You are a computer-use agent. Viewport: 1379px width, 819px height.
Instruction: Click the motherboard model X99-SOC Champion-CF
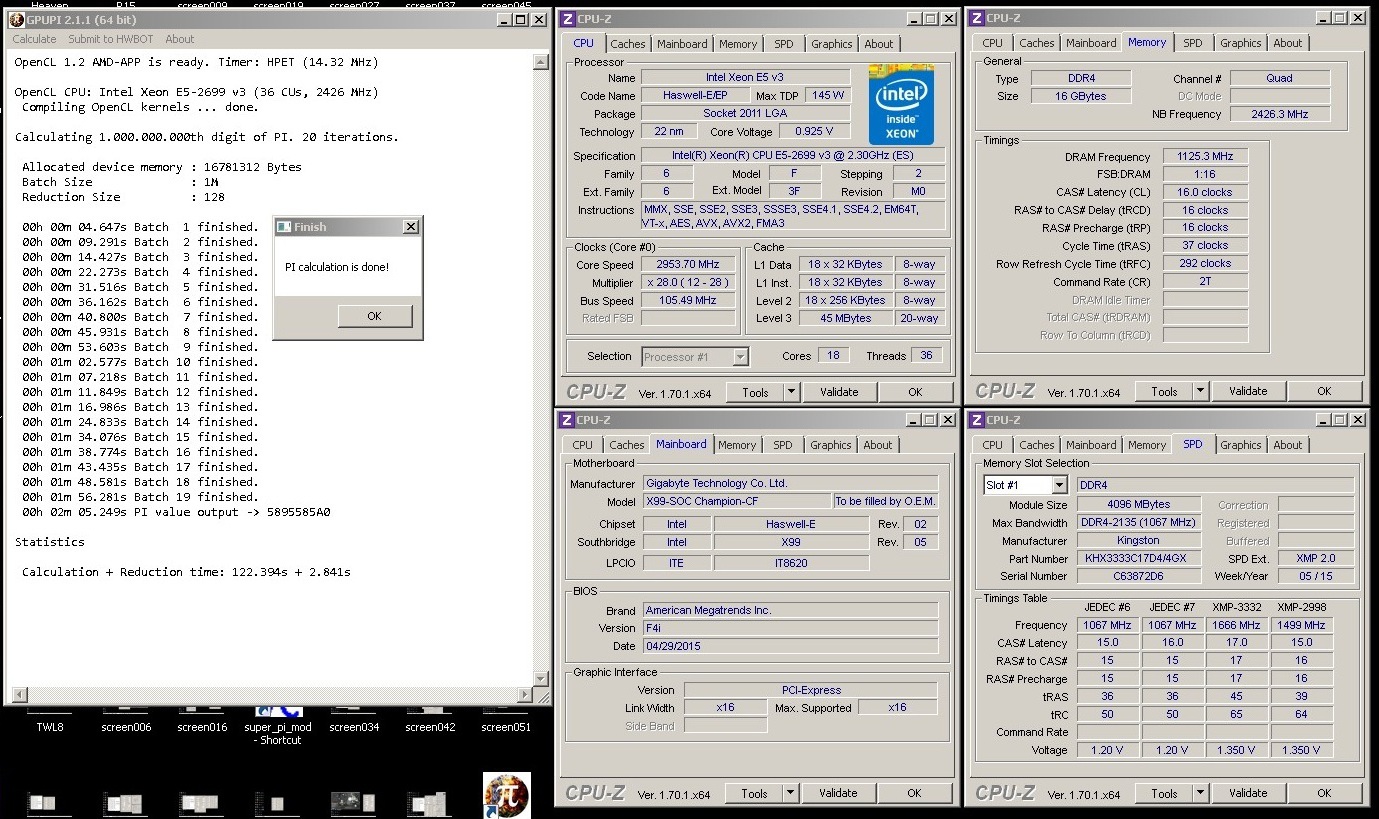point(736,501)
